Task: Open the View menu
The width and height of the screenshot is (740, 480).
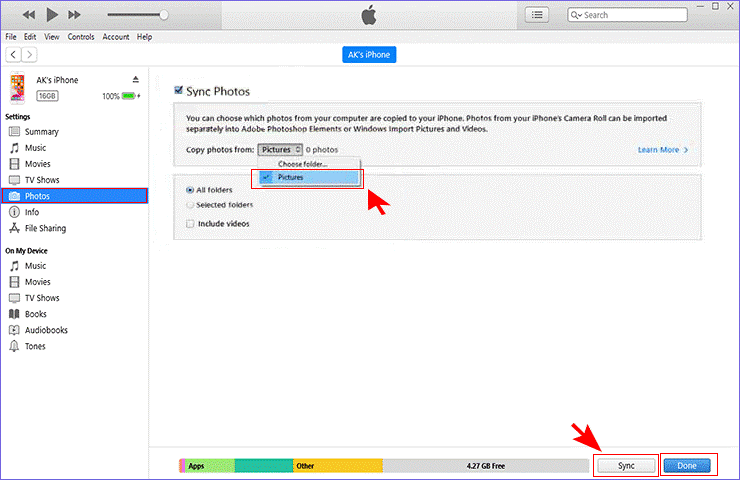Action: coord(52,37)
